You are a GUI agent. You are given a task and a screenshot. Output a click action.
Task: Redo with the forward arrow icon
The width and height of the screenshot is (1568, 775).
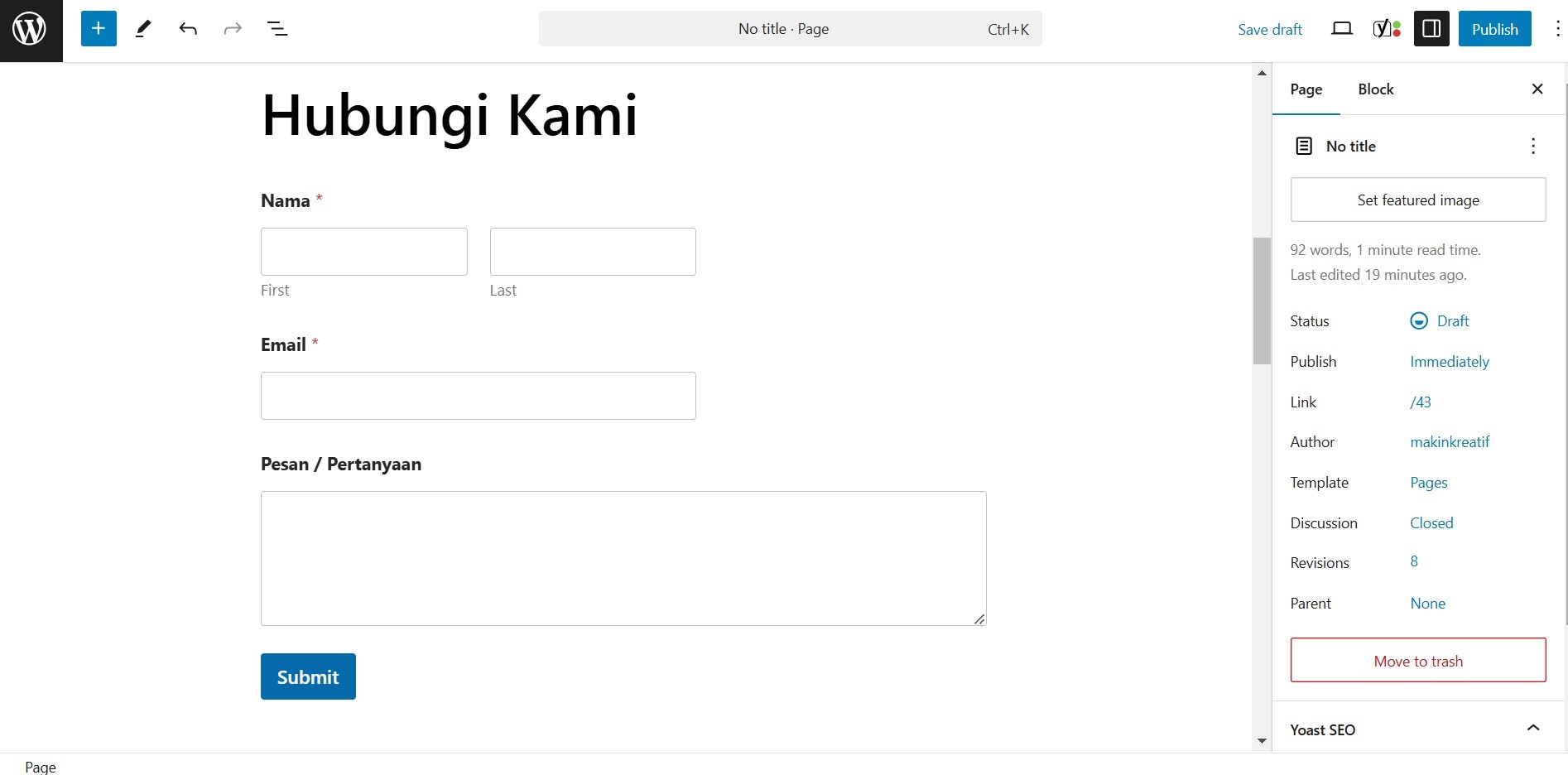pos(233,29)
